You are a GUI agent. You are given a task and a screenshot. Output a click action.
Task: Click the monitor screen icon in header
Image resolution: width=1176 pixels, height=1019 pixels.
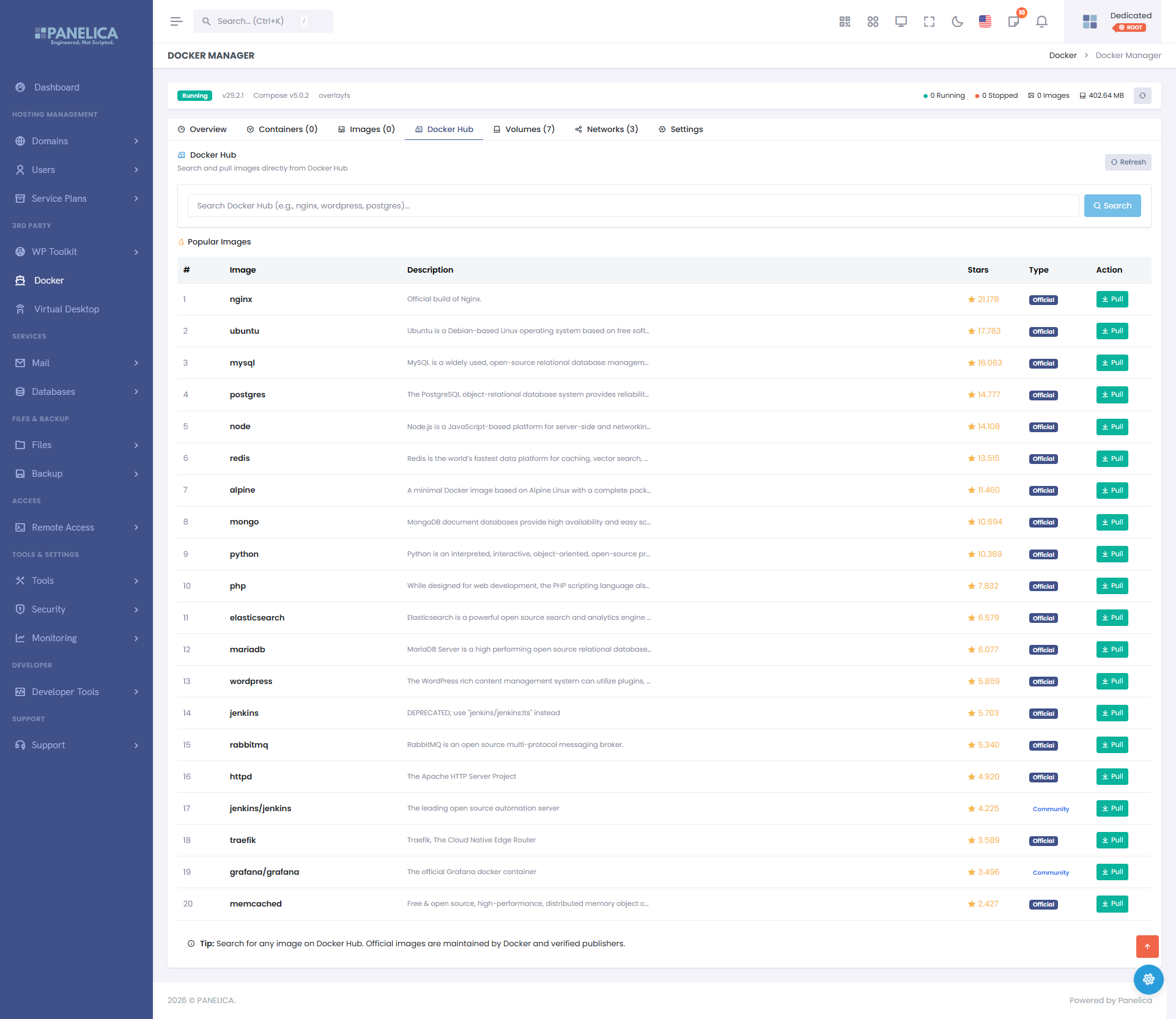901,21
